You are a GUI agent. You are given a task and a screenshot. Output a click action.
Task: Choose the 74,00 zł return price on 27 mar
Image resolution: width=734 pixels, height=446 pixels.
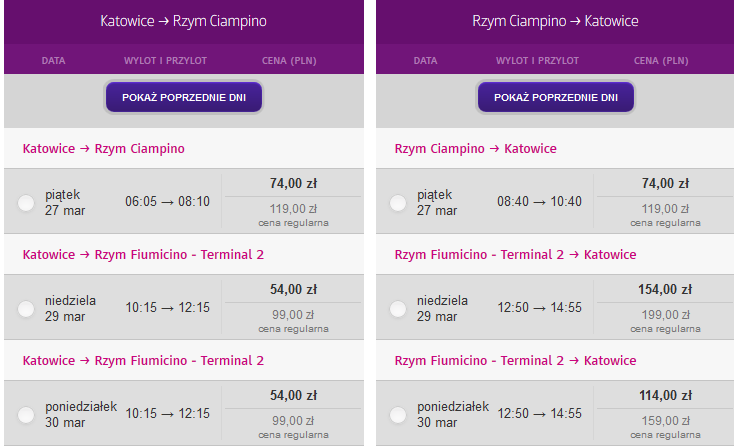point(665,183)
